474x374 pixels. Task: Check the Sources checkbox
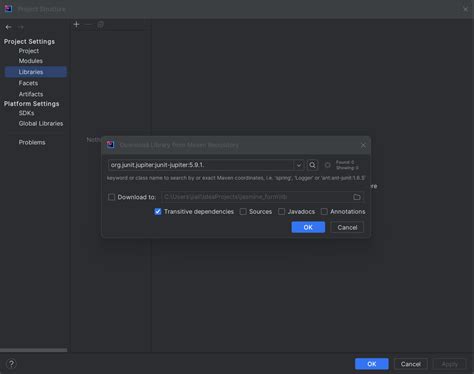[x=243, y=212]
